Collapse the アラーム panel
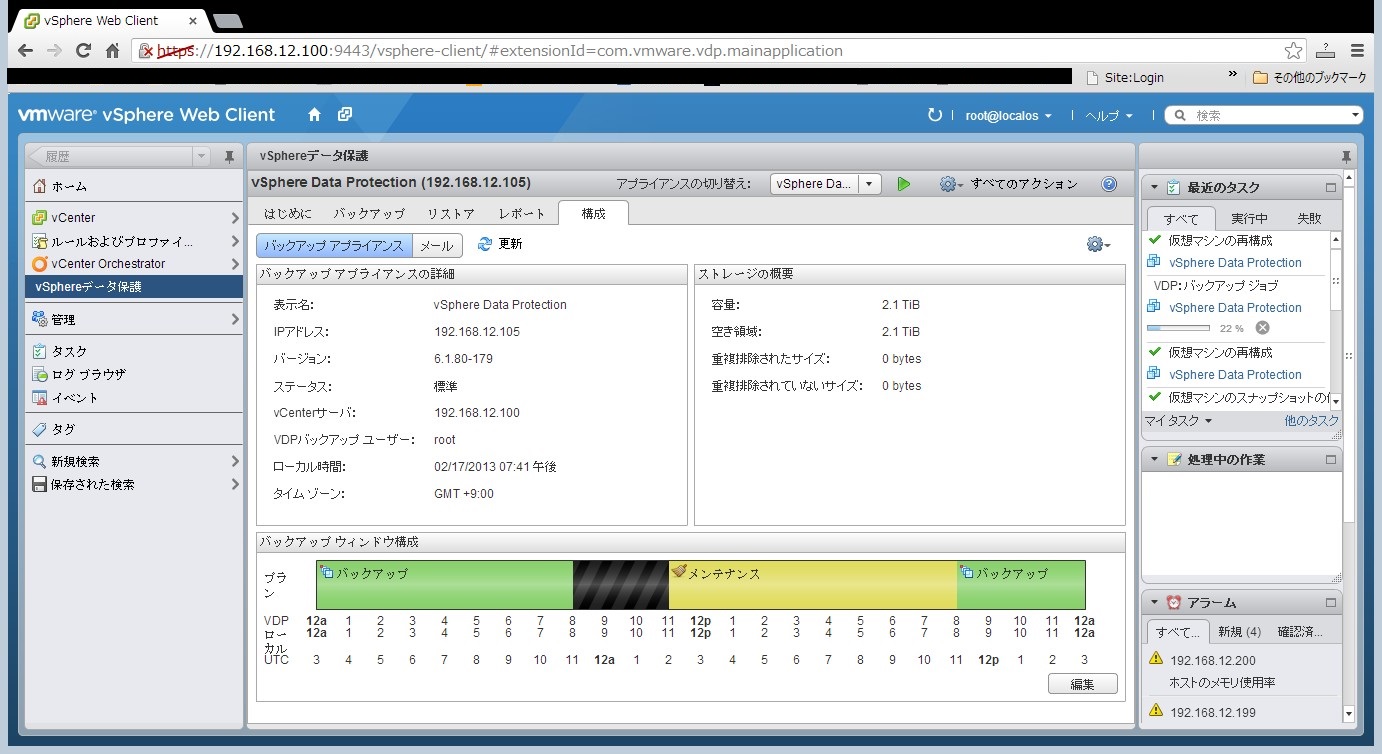This screenshot has width=1382, height=754. pos(1155,603)
